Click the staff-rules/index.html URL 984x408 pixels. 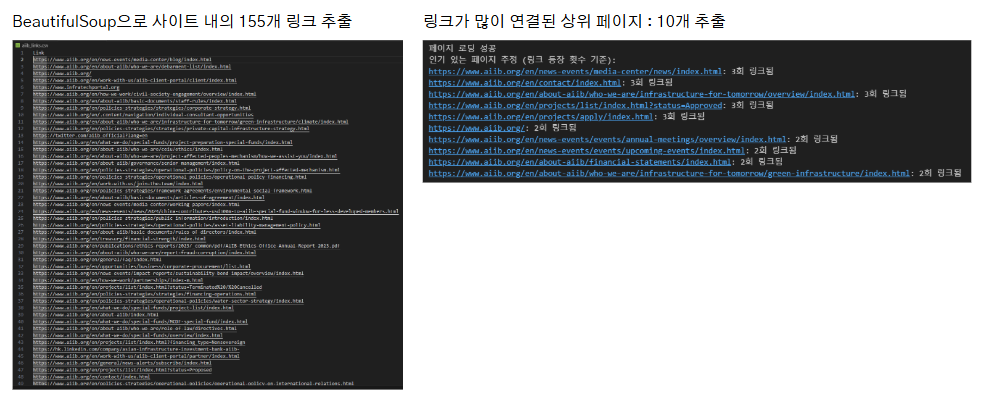[x=134, y=101]
